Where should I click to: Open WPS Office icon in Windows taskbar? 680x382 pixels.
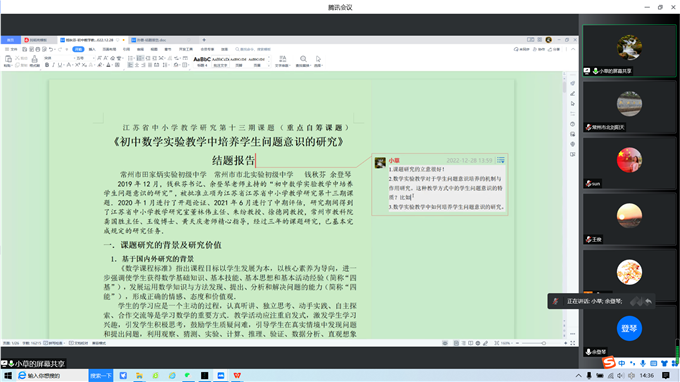point(237,375)
